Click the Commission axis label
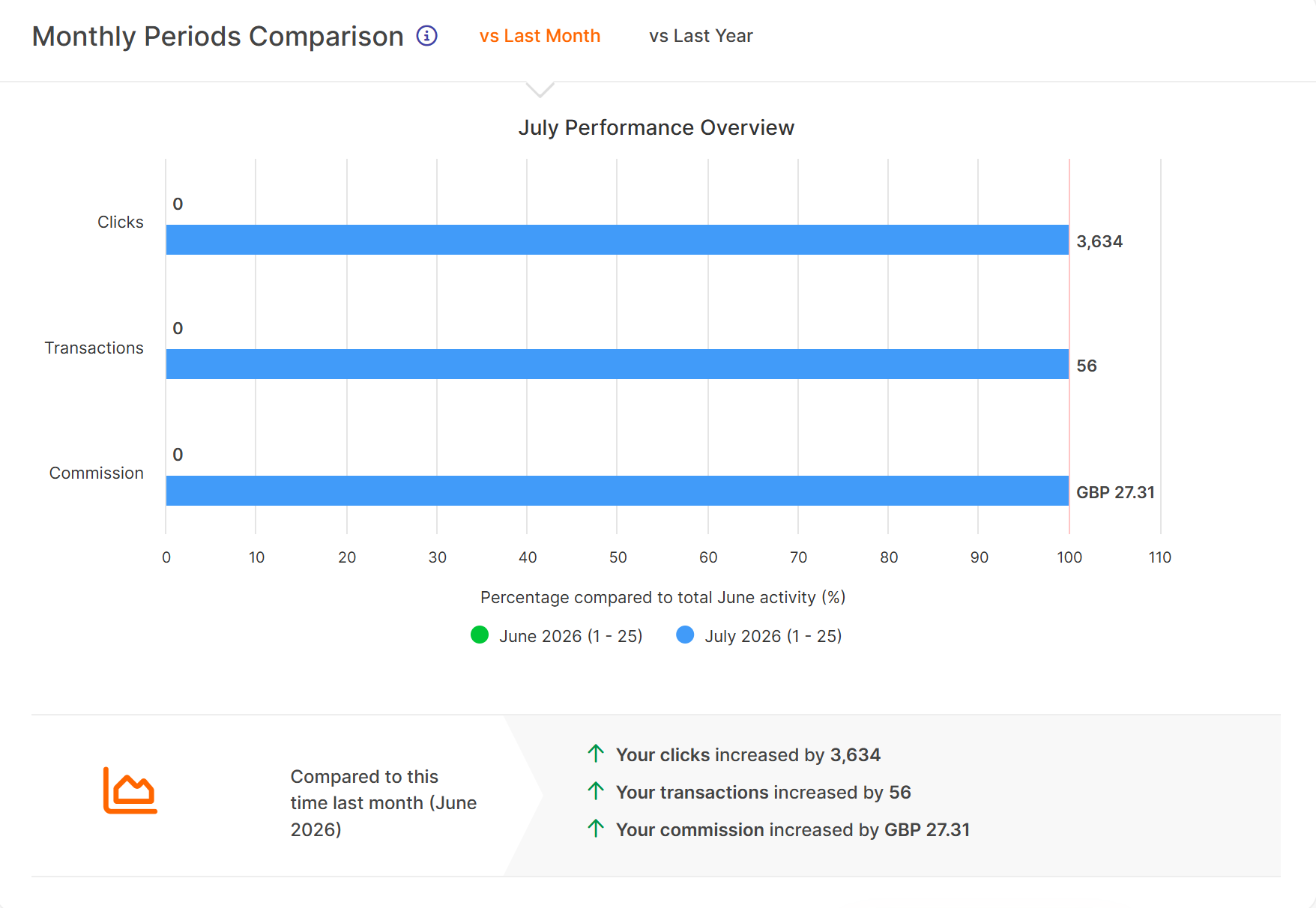The width and height of the screenshot is (1316, 908). point(96,473)
